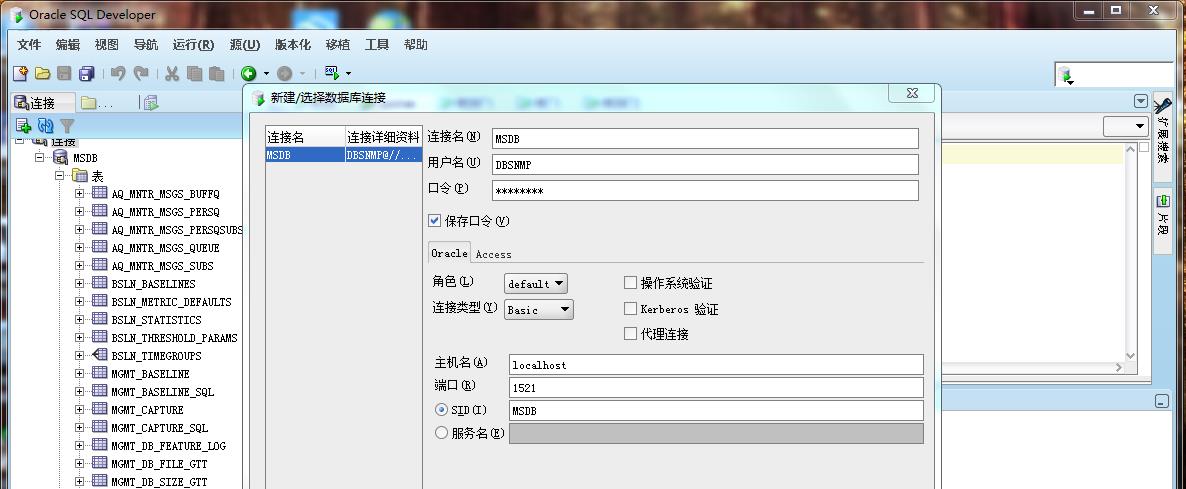Screen dimensions: 1186x489
Task: Expand the AQ_MNTR_MSGS_BUFFQ table node
Action: 79,193
